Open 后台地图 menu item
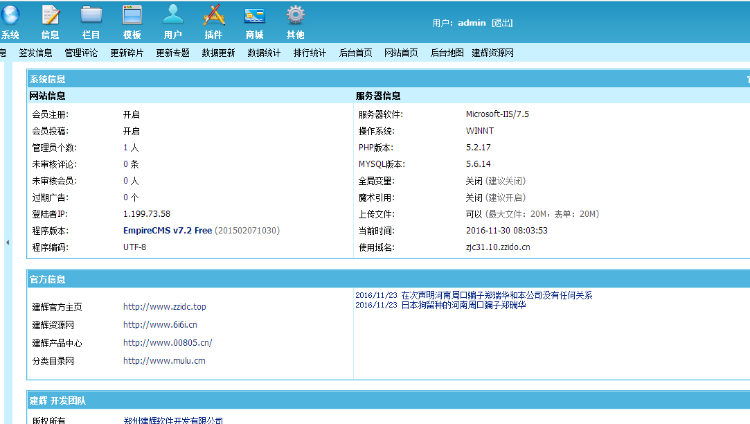The width and height of the screenshot is (750, 424). click(447, 53)
